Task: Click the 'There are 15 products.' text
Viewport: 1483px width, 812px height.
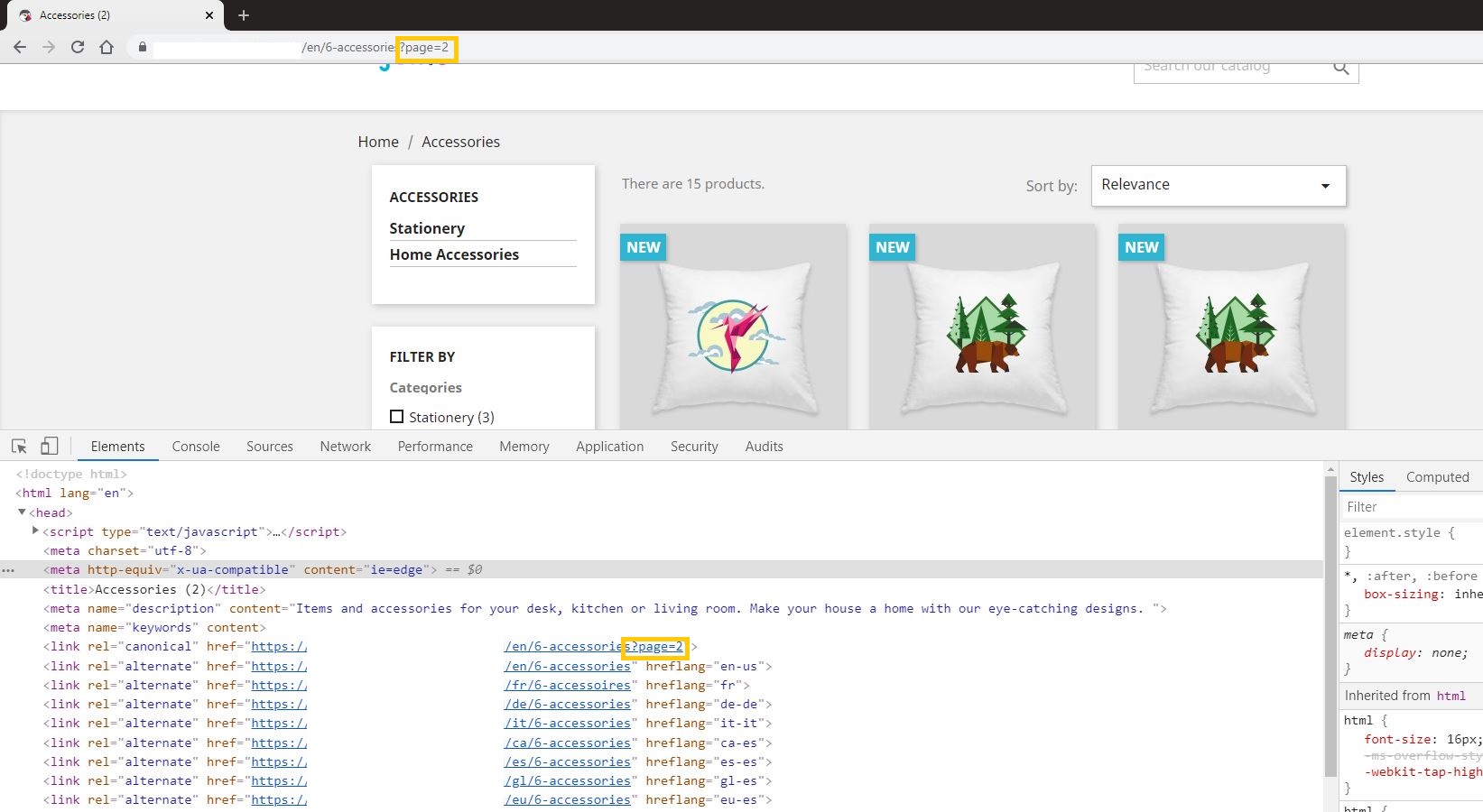Action: pos(693,184)
